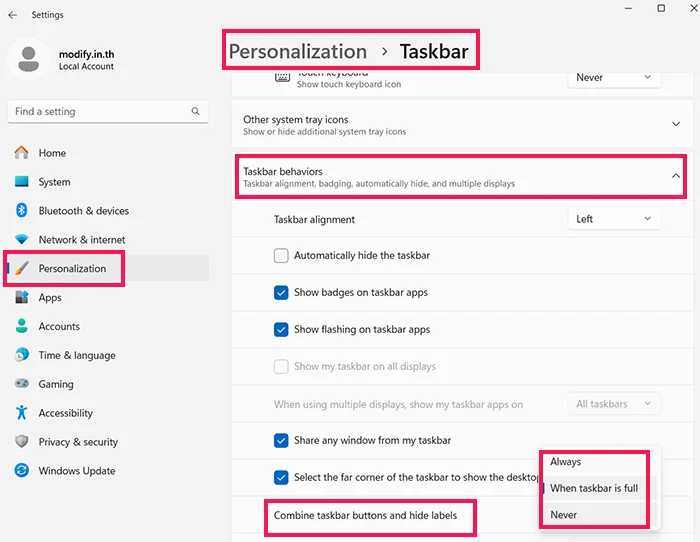Click the Time & language globe icon
700x542 pixels.
[x=21, y=355]
